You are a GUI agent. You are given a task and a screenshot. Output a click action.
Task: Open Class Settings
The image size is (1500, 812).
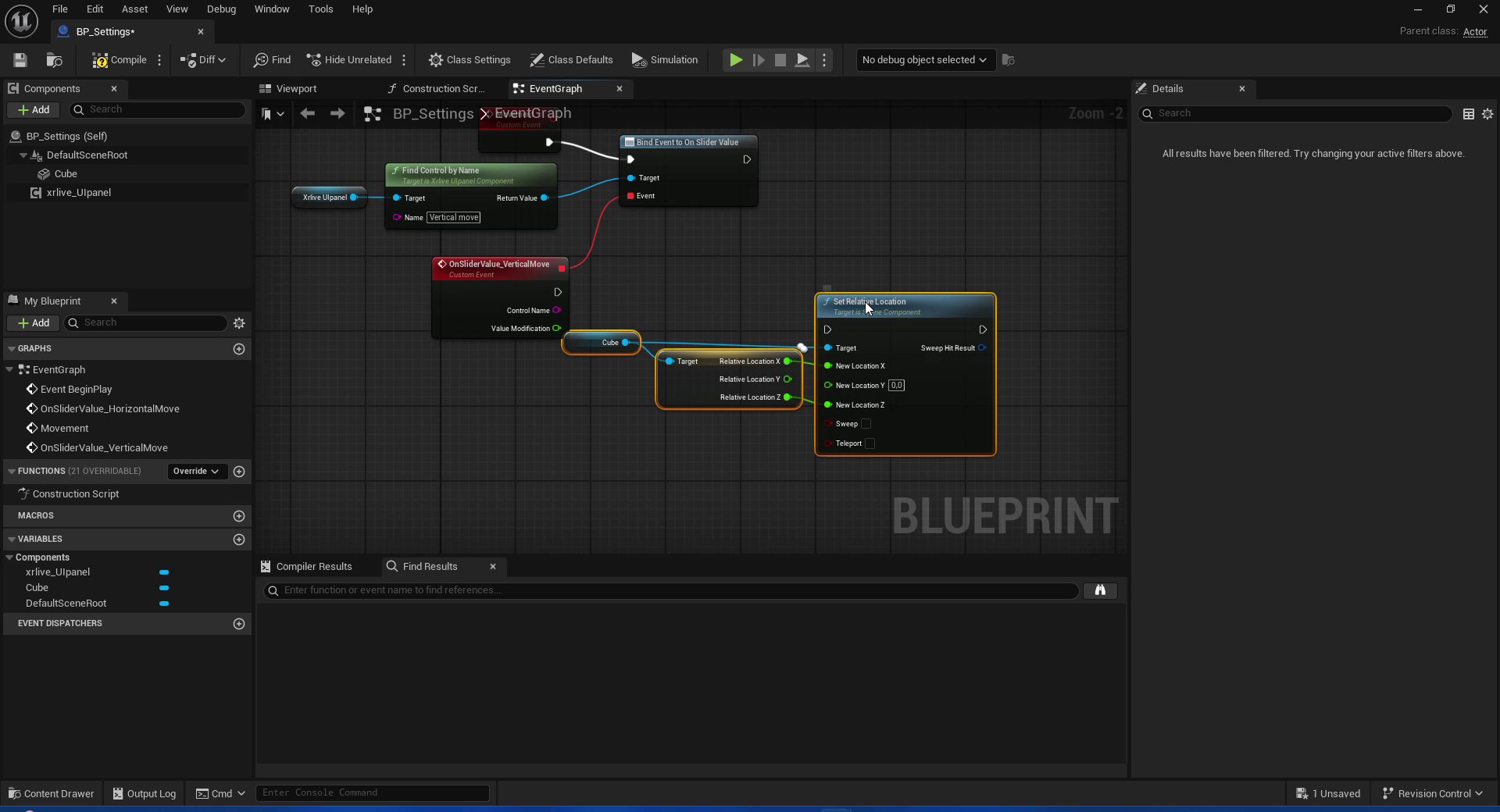[x=469, y=60]
